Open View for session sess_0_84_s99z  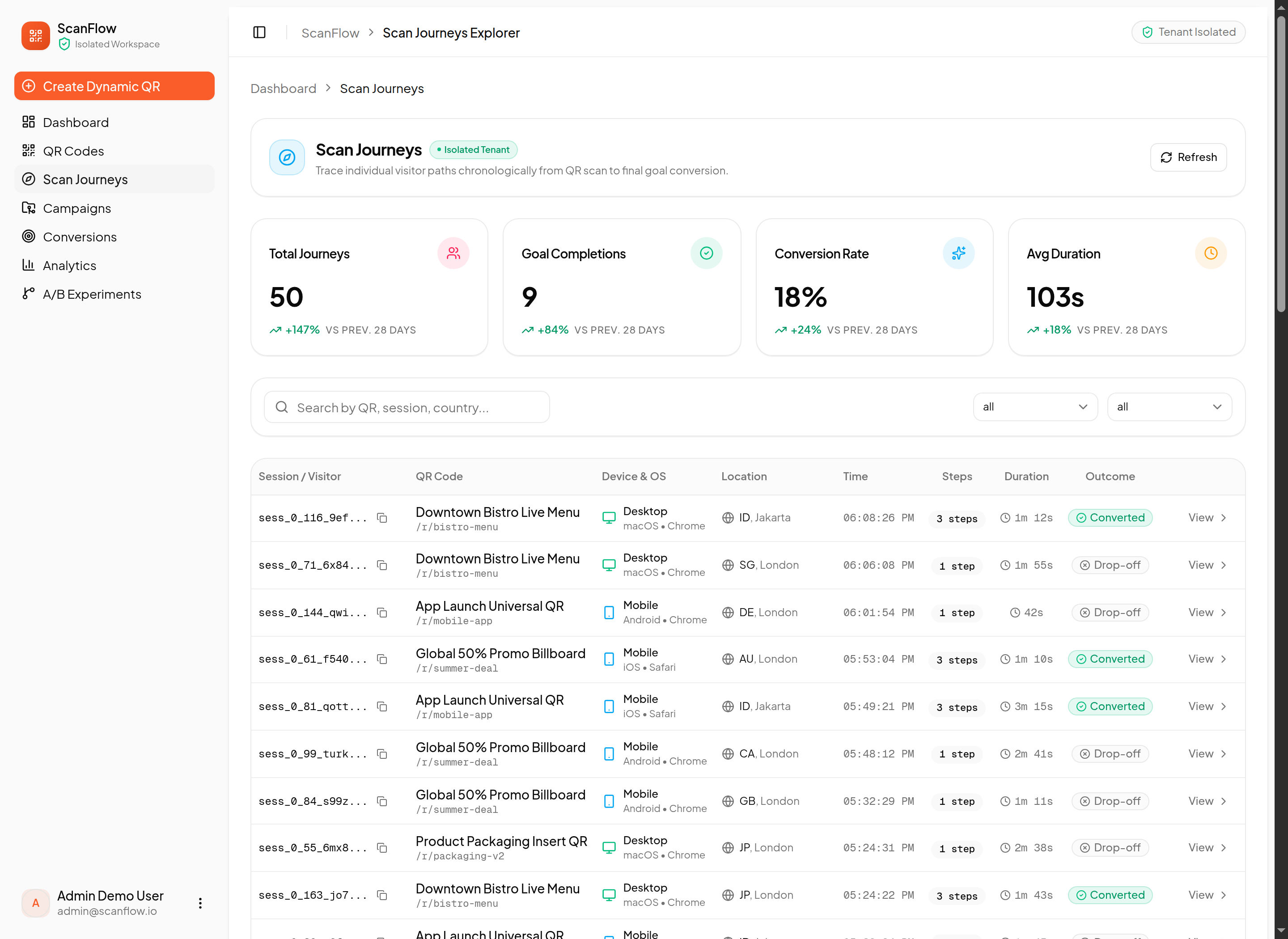coord(1207,801)
